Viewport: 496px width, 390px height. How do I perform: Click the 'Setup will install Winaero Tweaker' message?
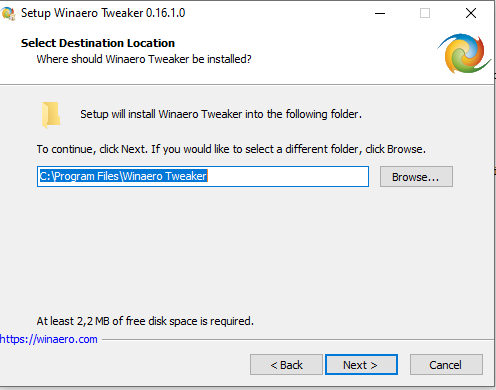[221, 114]
